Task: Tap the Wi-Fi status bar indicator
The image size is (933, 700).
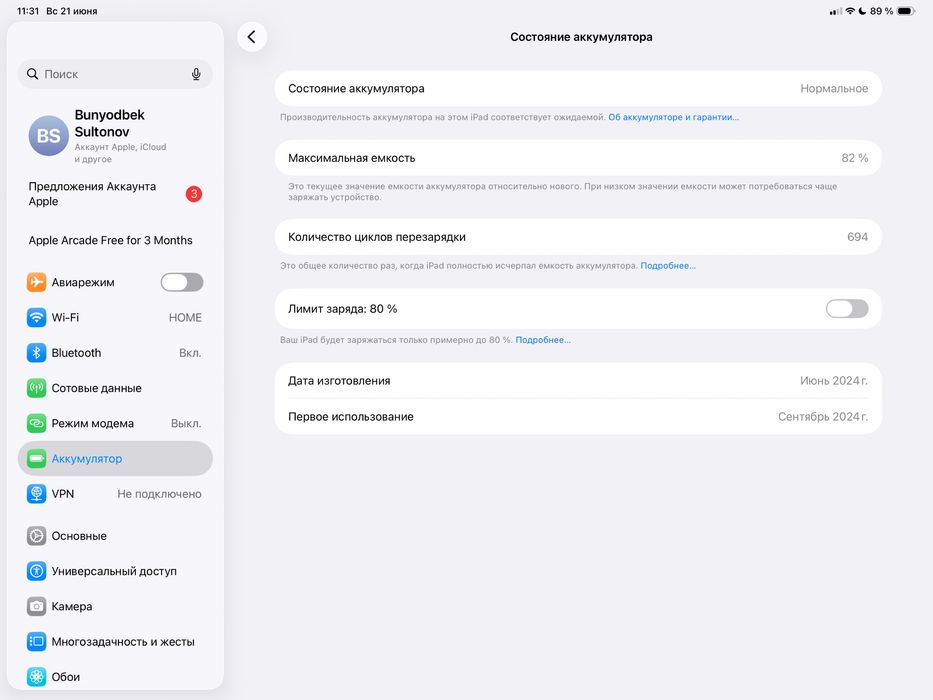Action: pyautogui.click(x=850, y=11)
